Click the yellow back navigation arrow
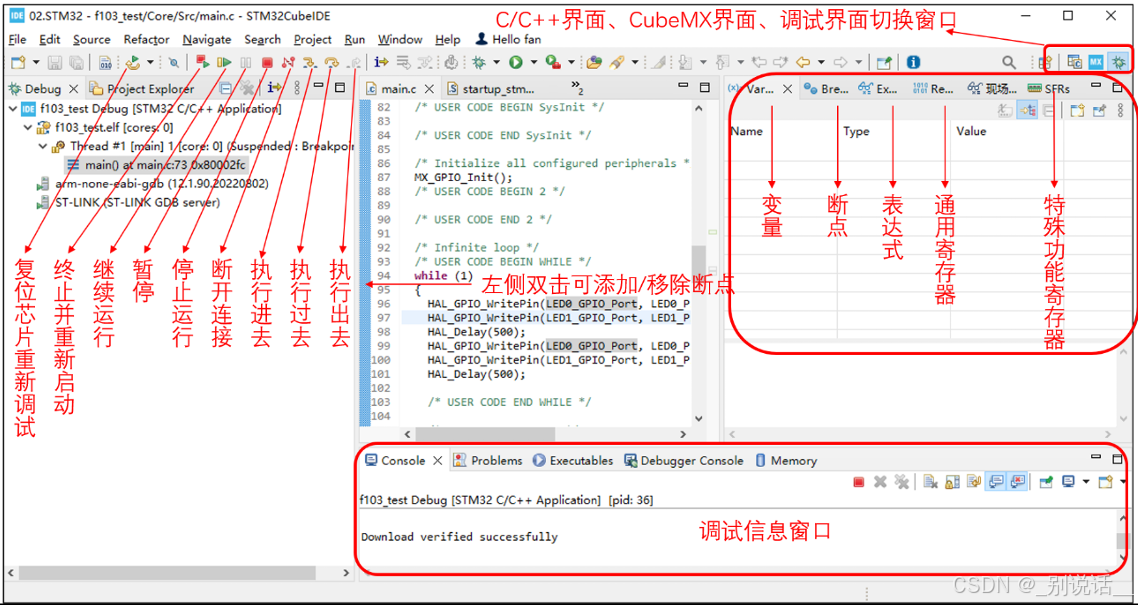This screenshot has width=1138, height=605. [803, 62]
